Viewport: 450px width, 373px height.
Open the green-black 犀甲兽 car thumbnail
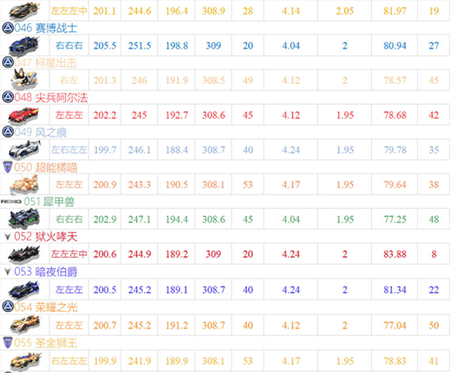(x=24, y=219)
